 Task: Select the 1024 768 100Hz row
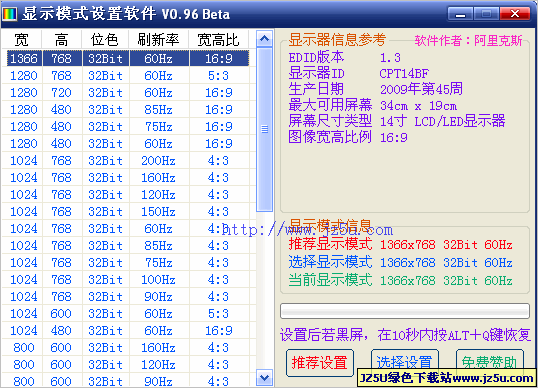point(128,280)
